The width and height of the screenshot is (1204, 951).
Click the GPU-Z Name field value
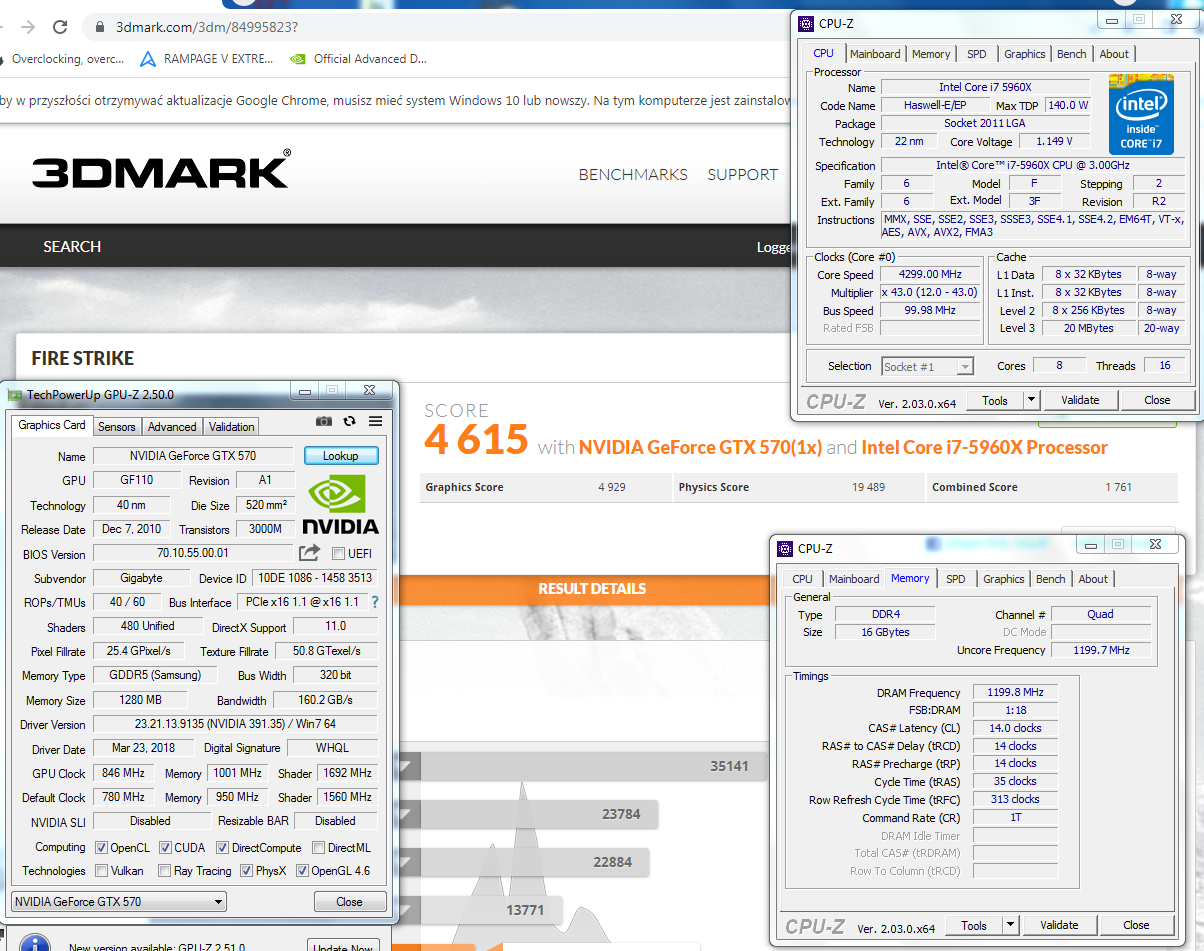193,456
